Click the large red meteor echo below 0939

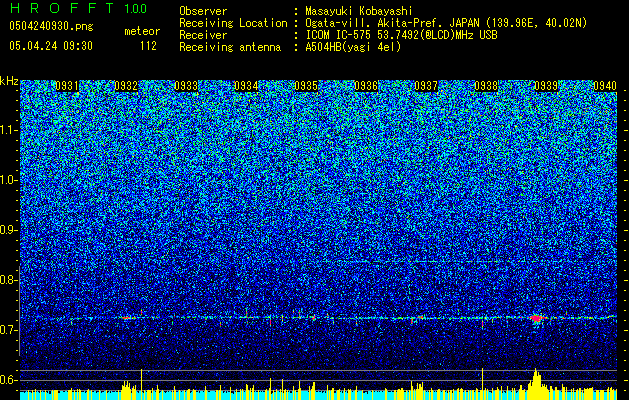coord(536,318)
